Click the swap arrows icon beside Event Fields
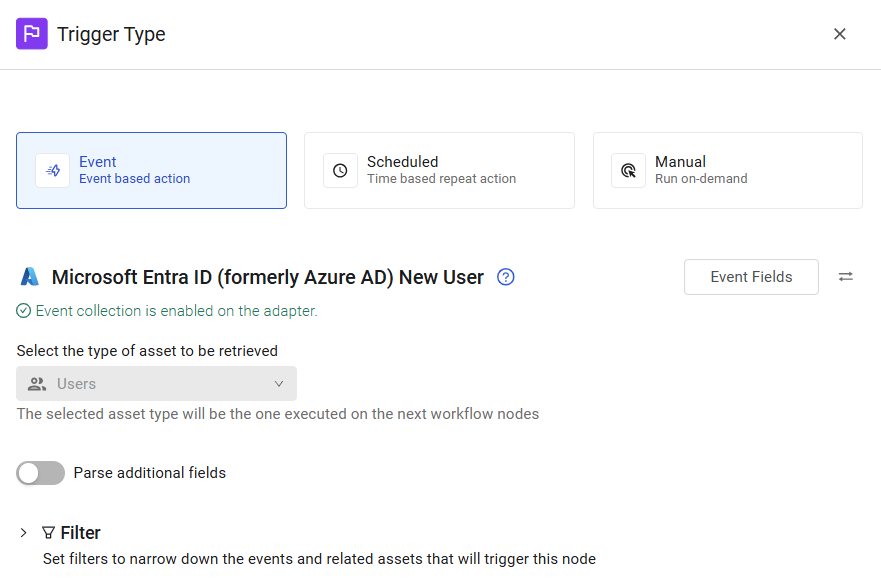Image resolution: width=881 pixels, height=587 pixels. coord(846,277)
